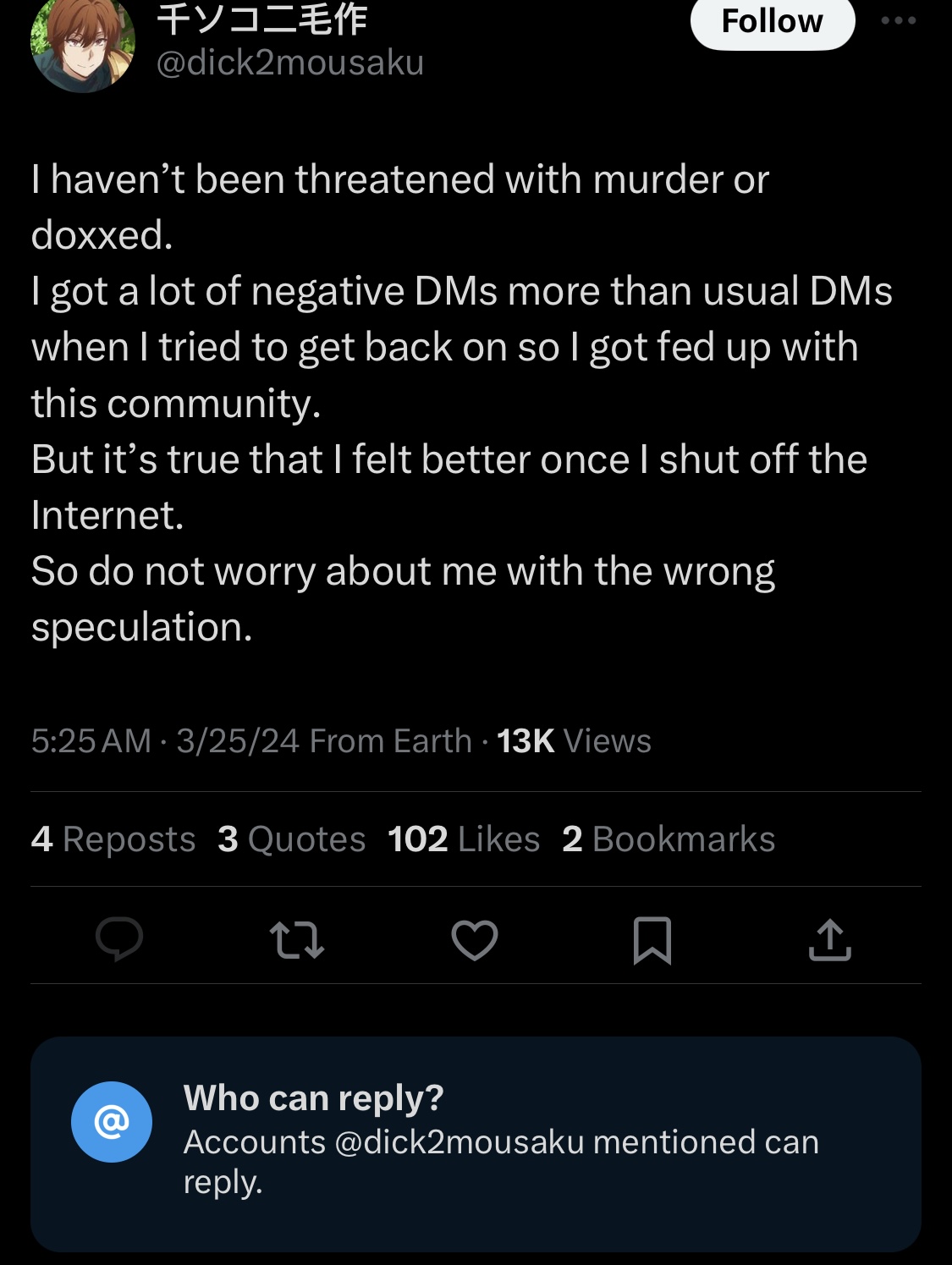Viewport: 952px width, 1265px height.
Task: Tap the 13K Views count
Action: pyautogui.click(x=574, y=741)
